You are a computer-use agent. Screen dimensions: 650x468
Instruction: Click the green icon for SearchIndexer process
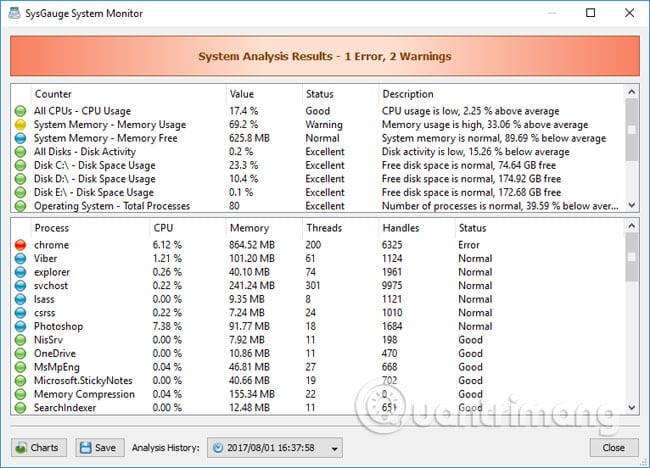click(20, 408)
